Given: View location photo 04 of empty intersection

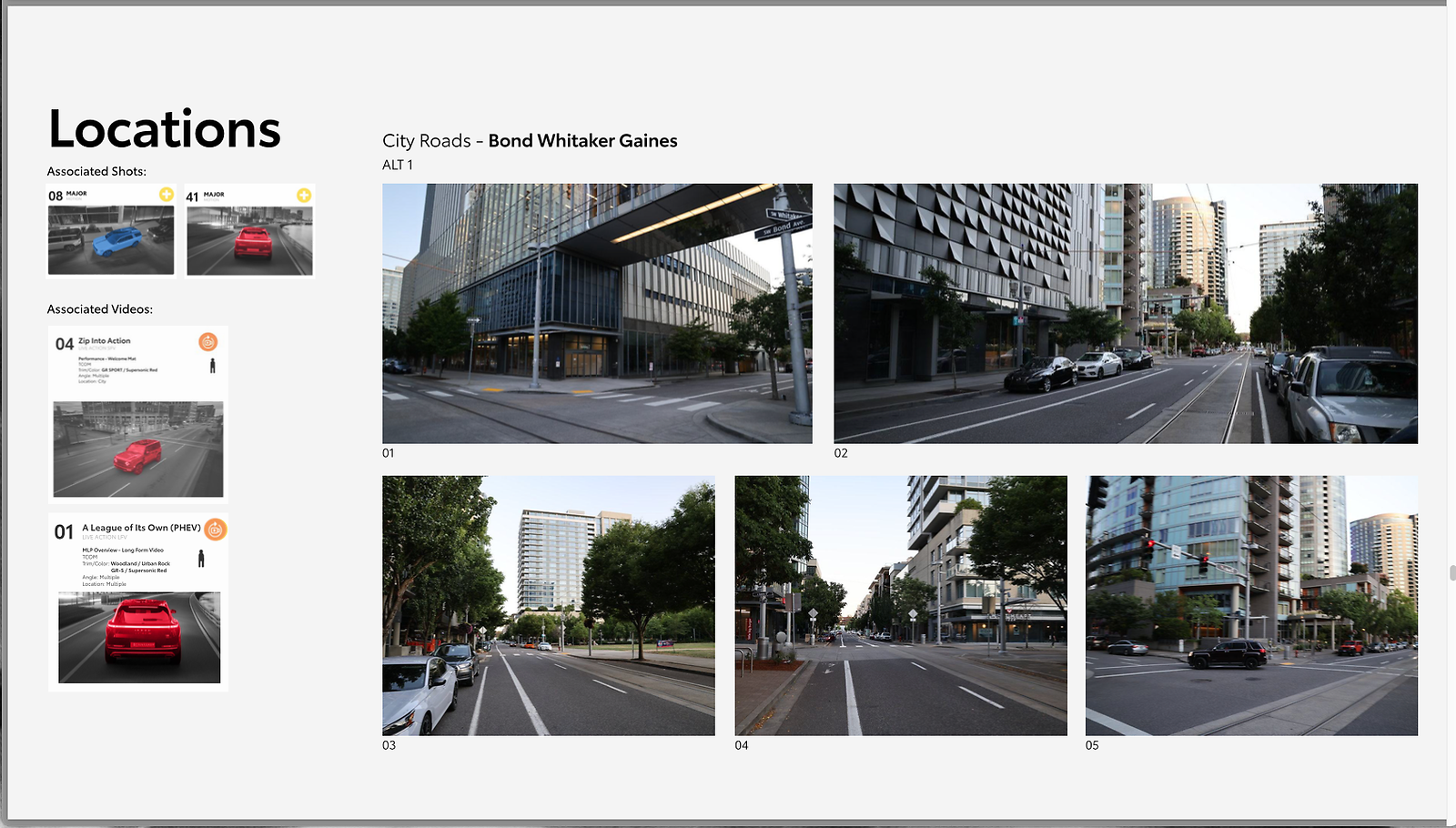Looking at the screenshot, I should [x=901, y=605].
